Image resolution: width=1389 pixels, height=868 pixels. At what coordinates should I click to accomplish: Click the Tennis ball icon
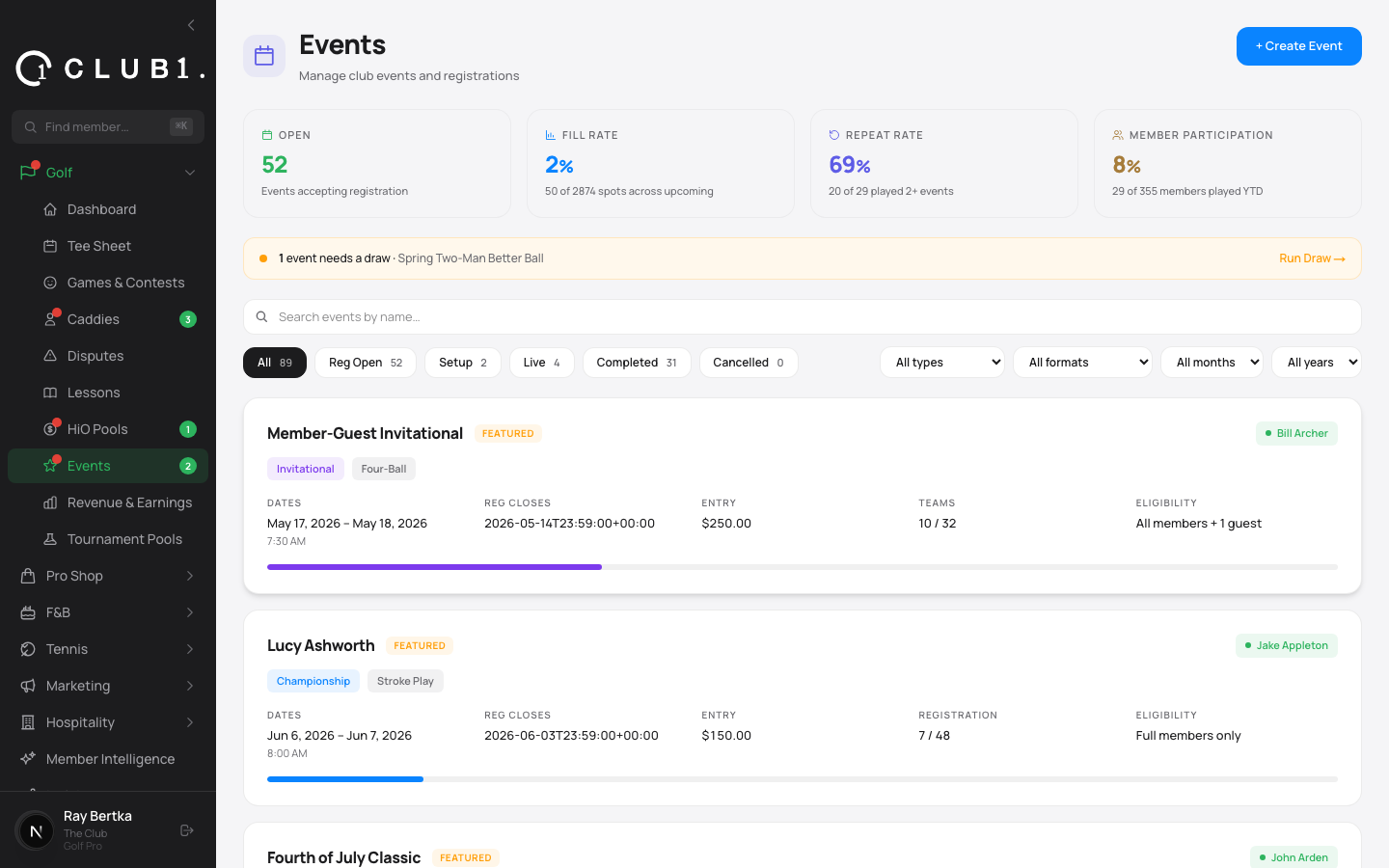28,649
